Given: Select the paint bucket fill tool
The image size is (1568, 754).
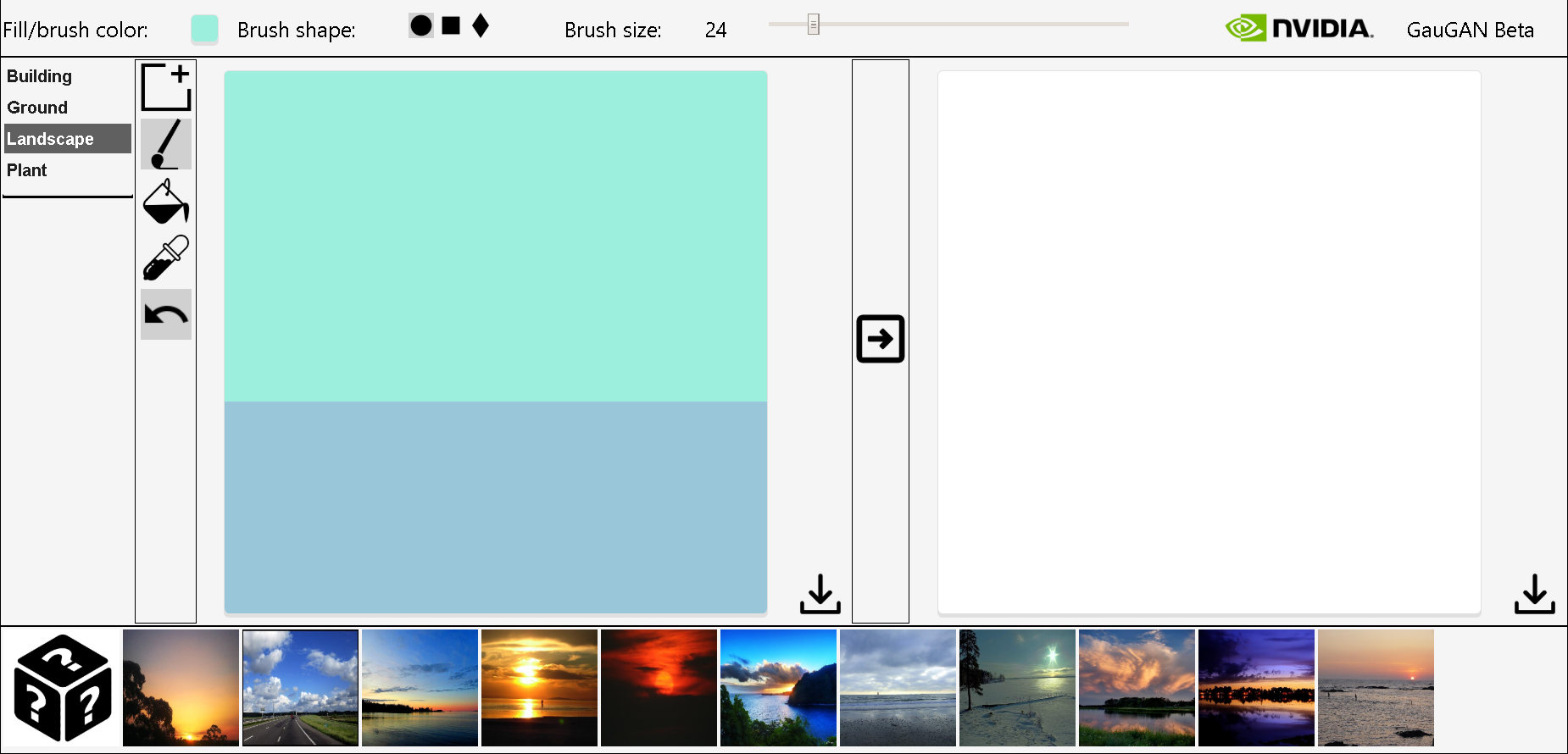Looking at the screenshot, I should (x=166, y=202).
